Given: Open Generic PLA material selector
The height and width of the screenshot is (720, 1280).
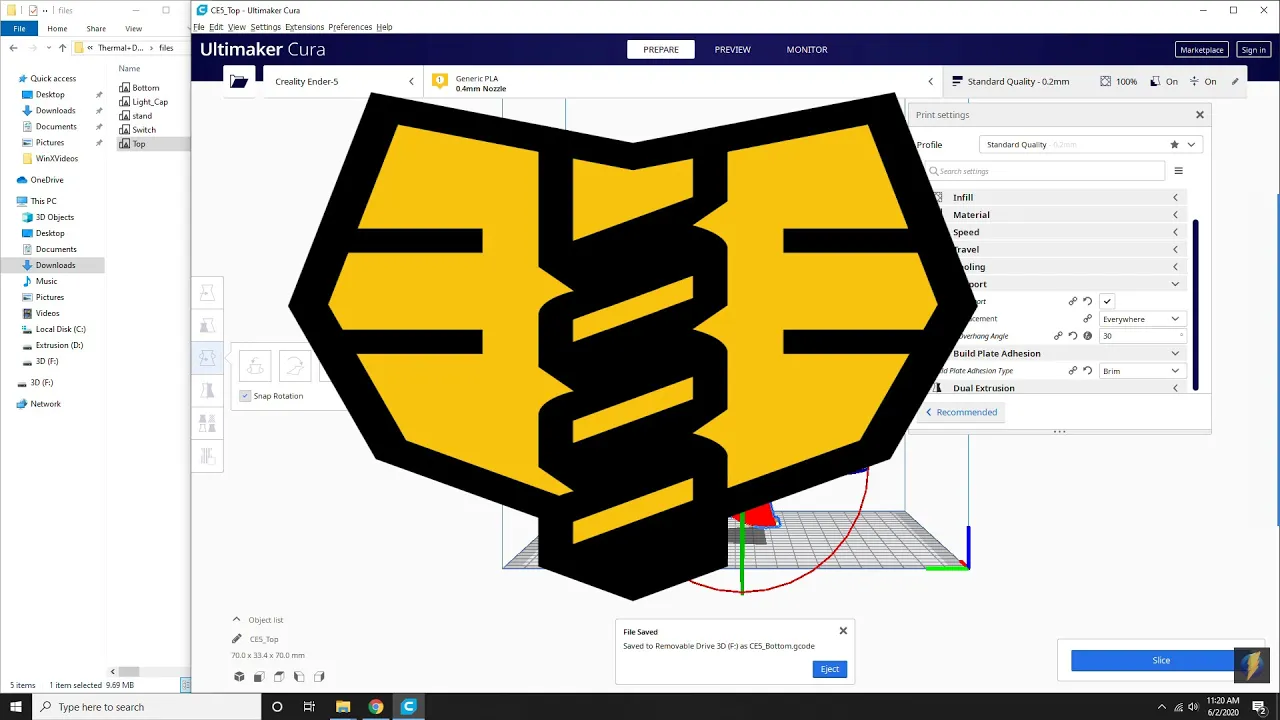Looking at the screenshot, I should pyautogui.click(x=683, y=81).
